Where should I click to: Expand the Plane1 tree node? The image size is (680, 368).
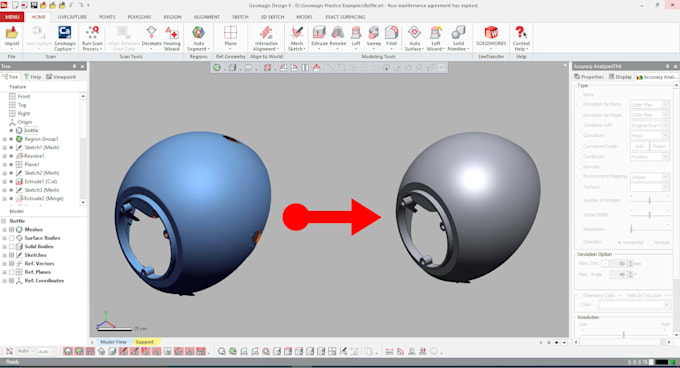tap(5, 165)
